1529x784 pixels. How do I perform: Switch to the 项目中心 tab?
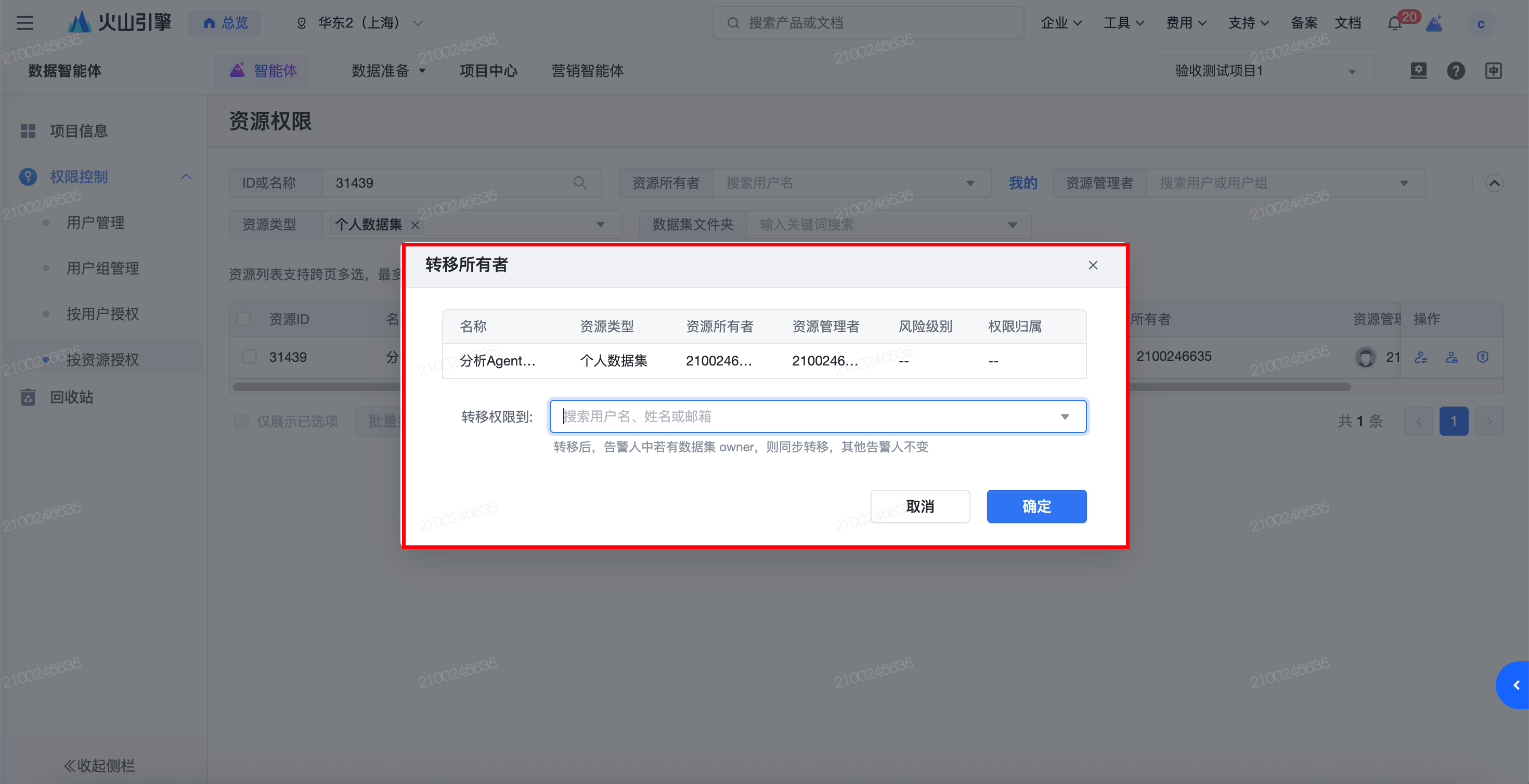pyautogui.click(x=488, y=71)
